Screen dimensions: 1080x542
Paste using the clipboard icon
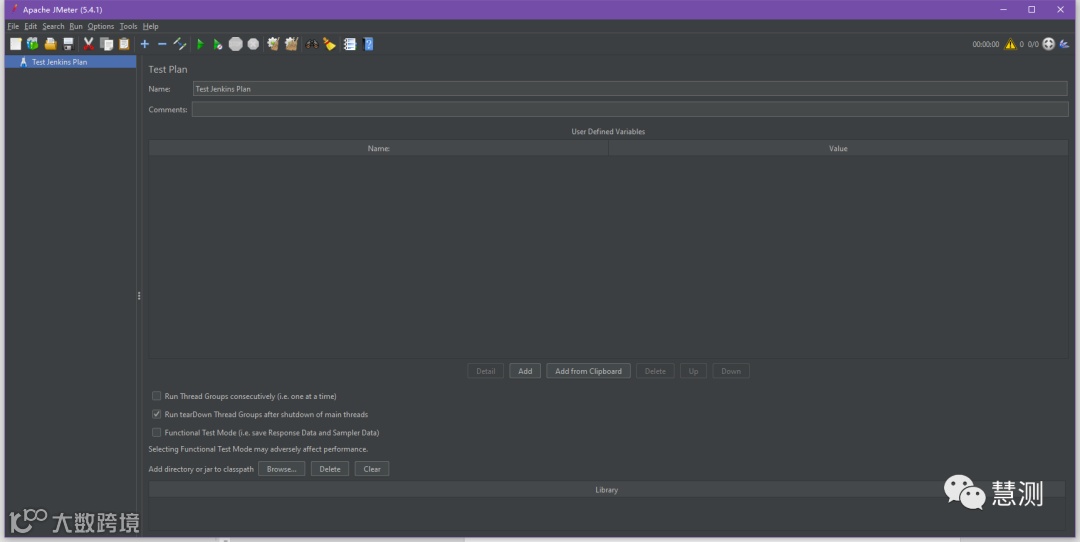pos(124,44)
